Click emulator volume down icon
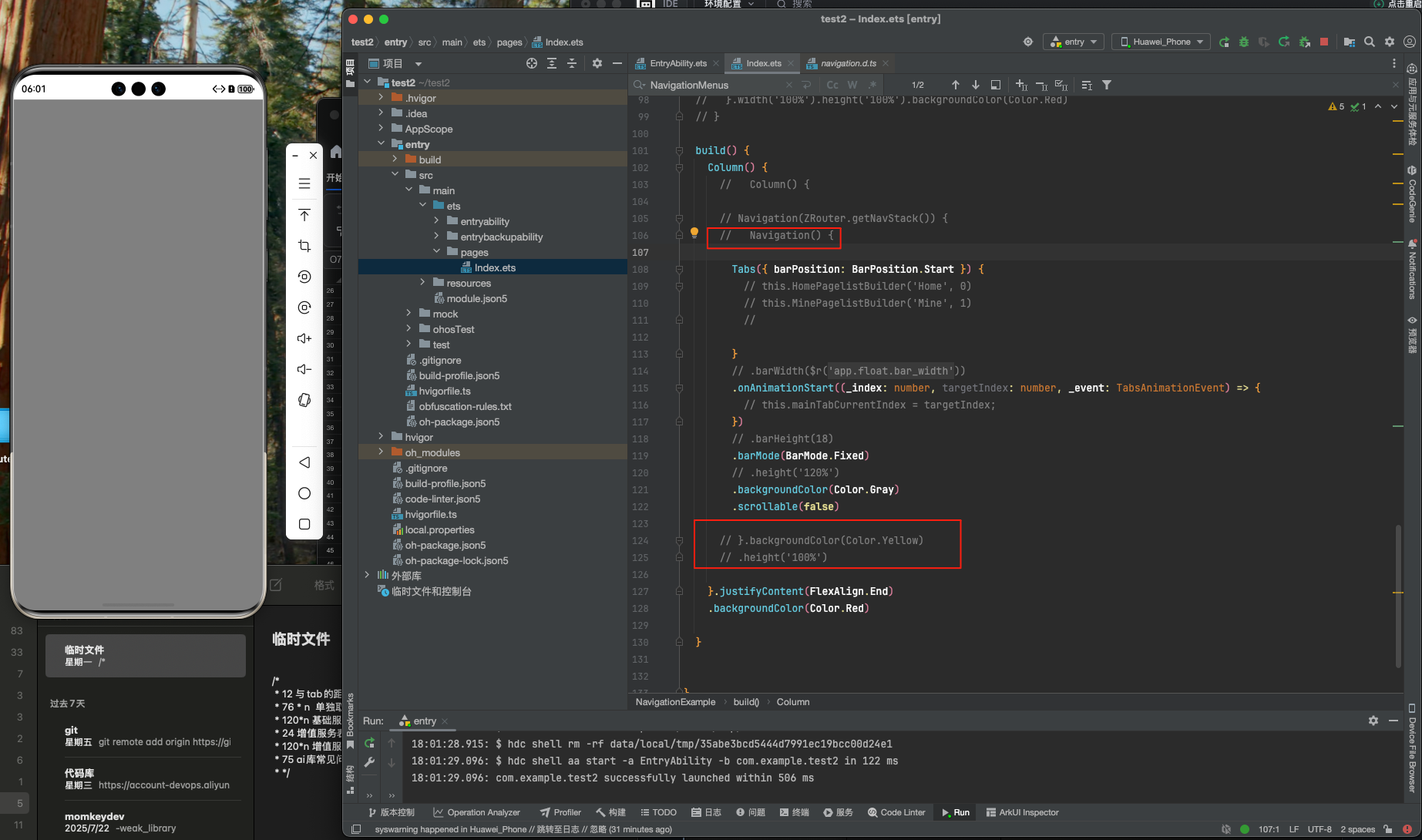Image resolution: width=1422 pixels, height=840 pixels. (304, 369)
